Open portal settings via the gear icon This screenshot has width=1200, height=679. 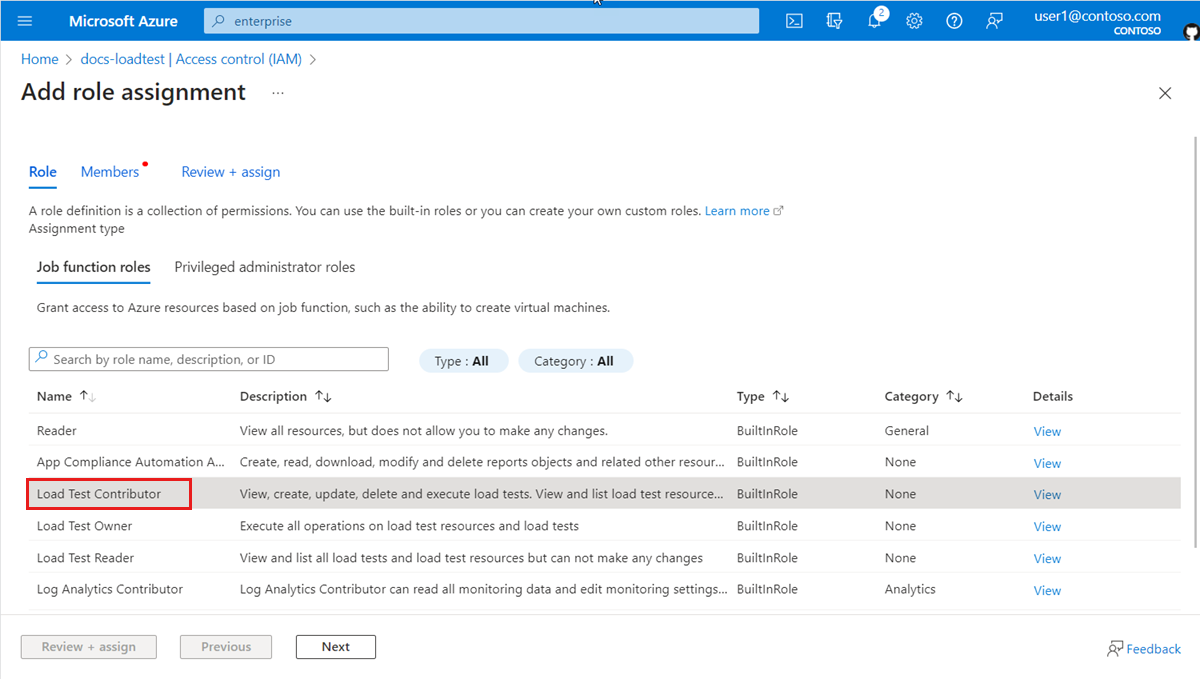tap(913, 20)
